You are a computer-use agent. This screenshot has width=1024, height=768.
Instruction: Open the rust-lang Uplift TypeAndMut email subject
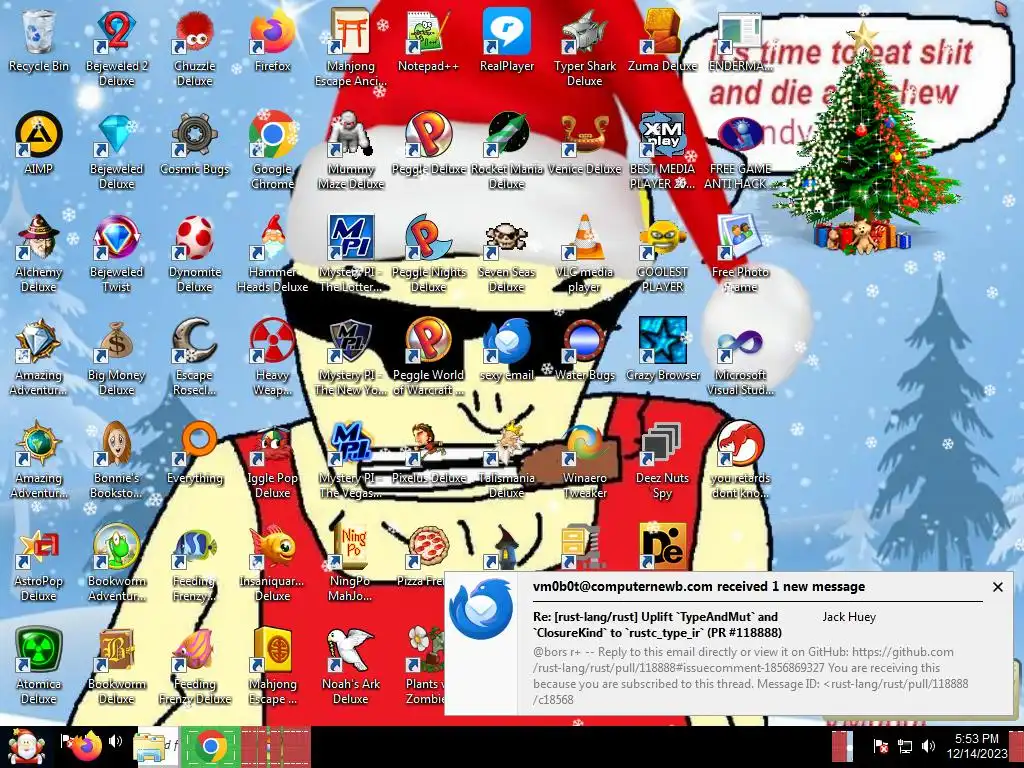coord(657,624)
